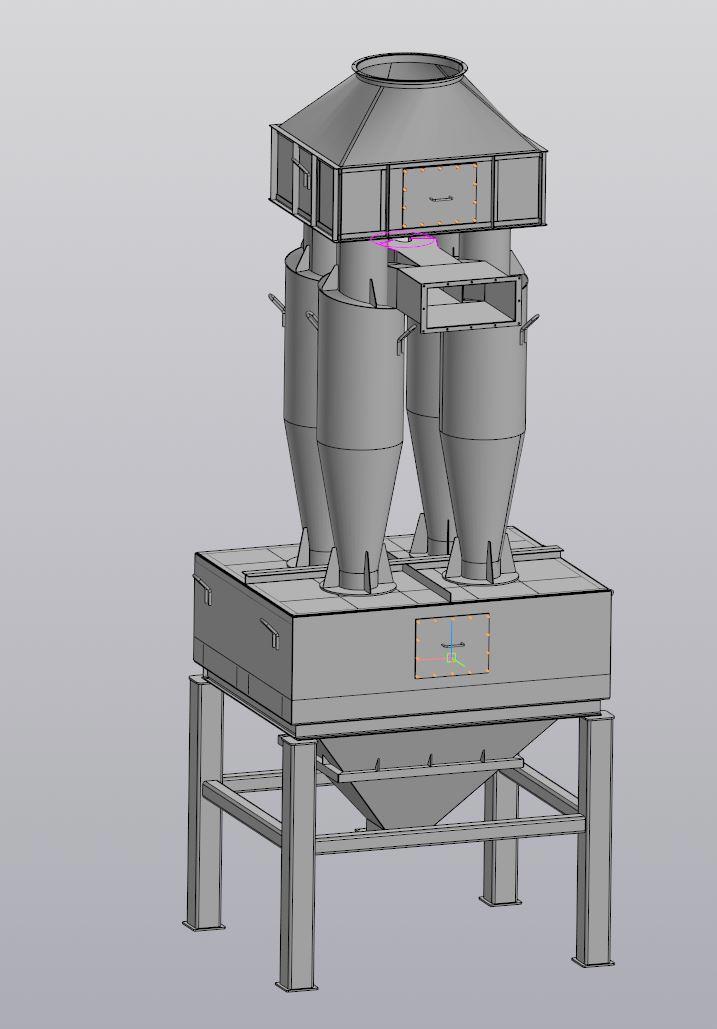
Task: Click the small handle on the upper hatch
Action: (x=440, y=198)
